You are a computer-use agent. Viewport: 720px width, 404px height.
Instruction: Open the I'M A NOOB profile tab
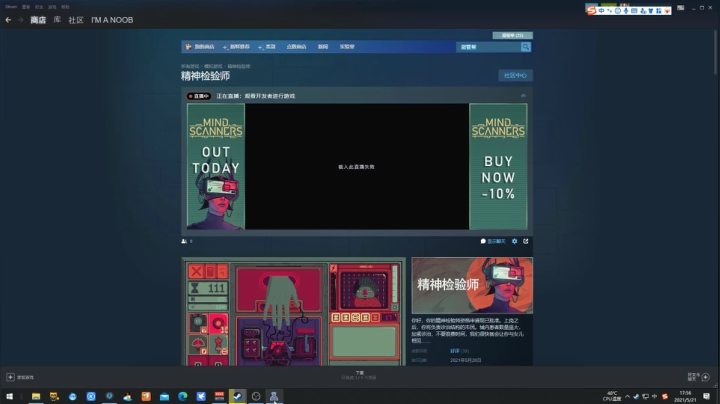[112, 20]
